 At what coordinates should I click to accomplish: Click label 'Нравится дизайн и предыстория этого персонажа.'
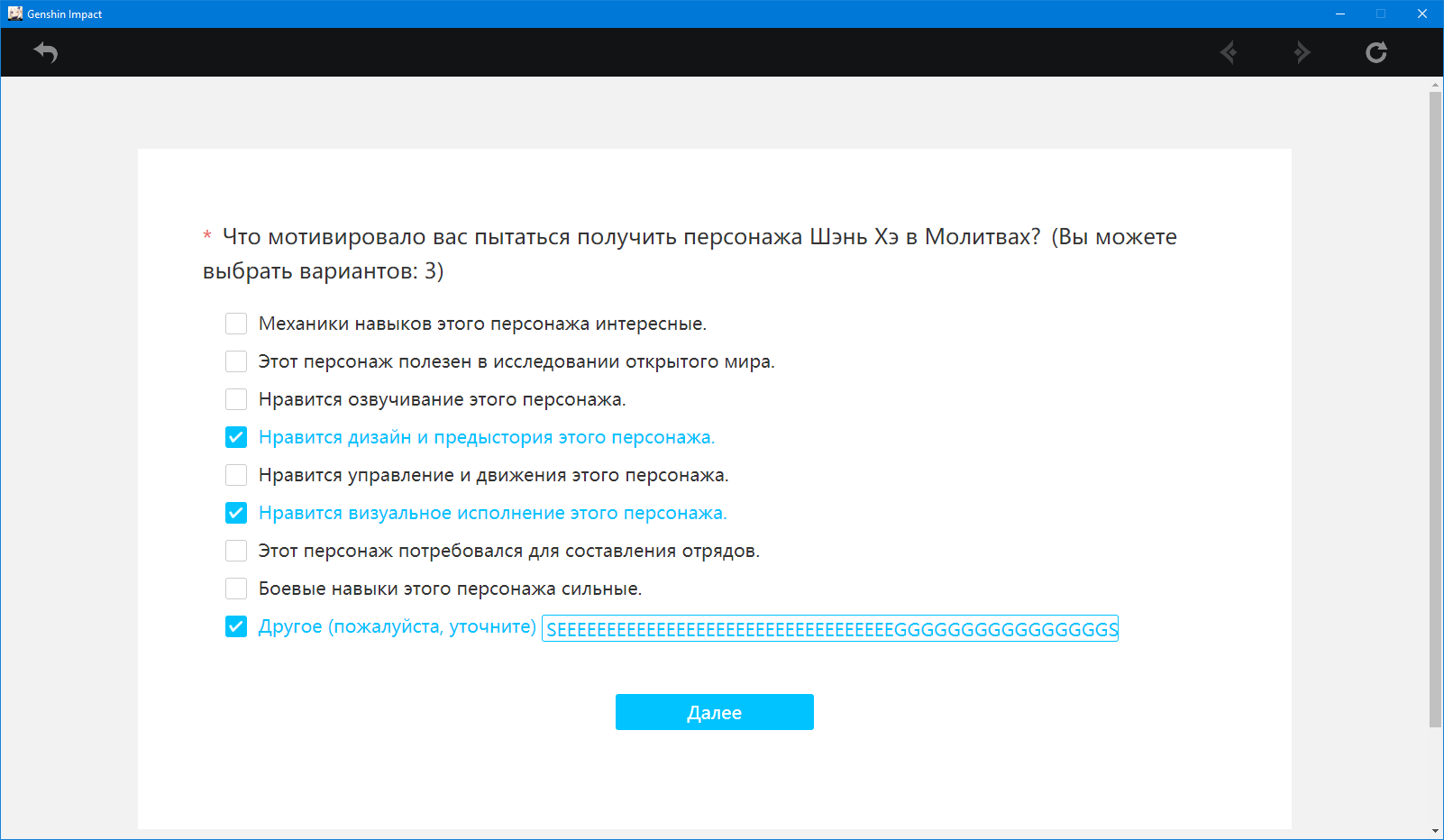coord(487,437)
